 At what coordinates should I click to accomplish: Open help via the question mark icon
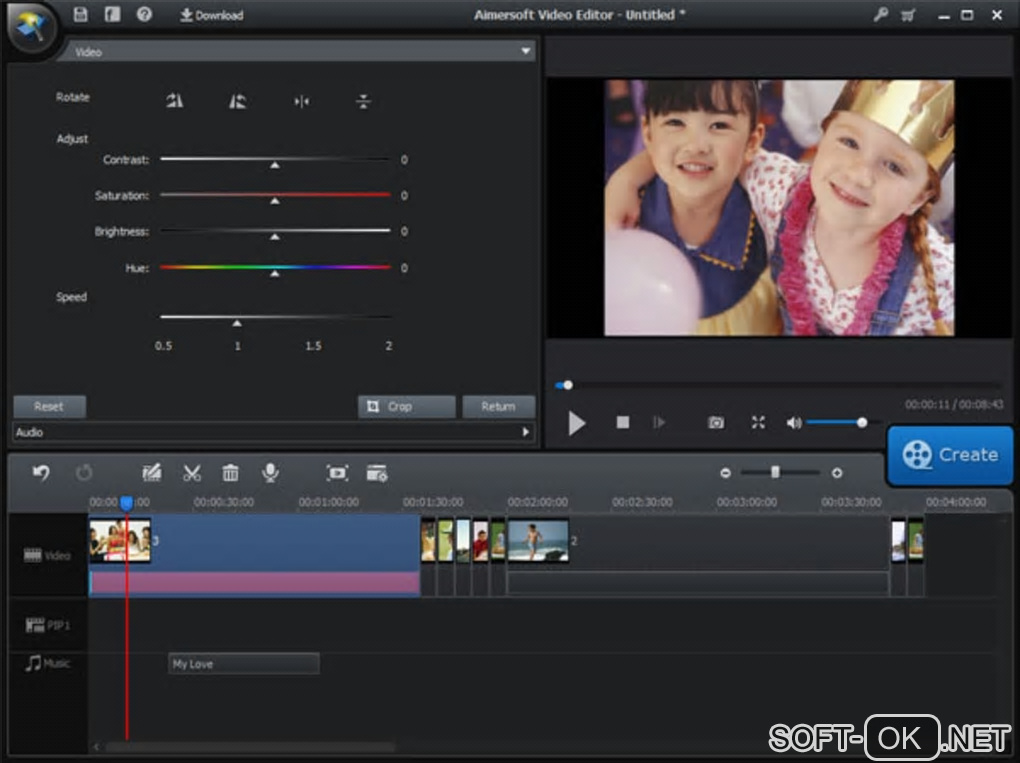click(x=144, y=15)
